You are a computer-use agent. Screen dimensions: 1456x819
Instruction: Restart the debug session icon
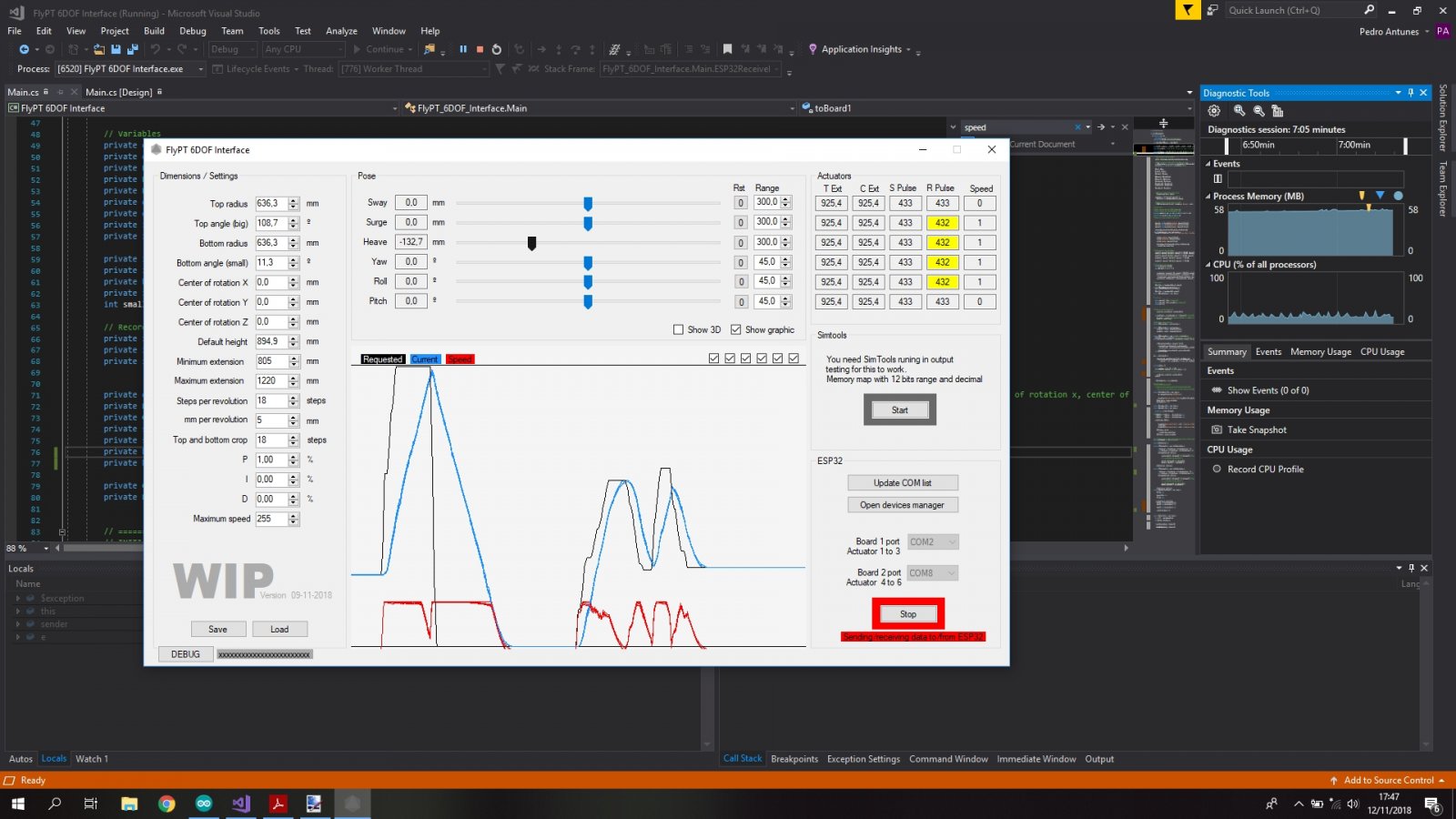[497, 49]
